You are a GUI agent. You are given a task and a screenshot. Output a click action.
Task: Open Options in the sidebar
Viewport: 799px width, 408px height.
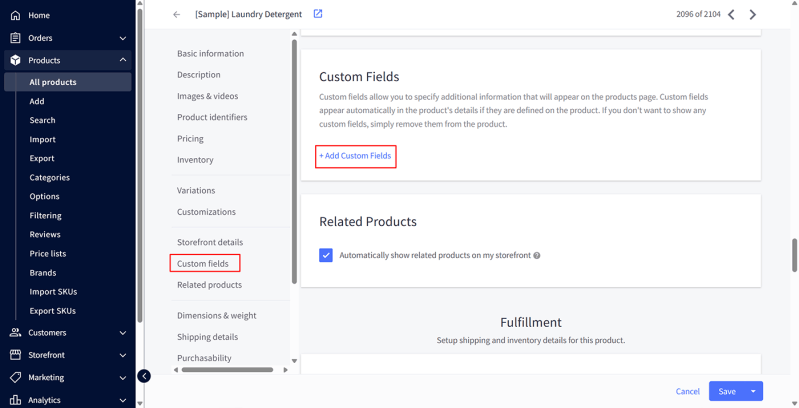tap(44, 196)
